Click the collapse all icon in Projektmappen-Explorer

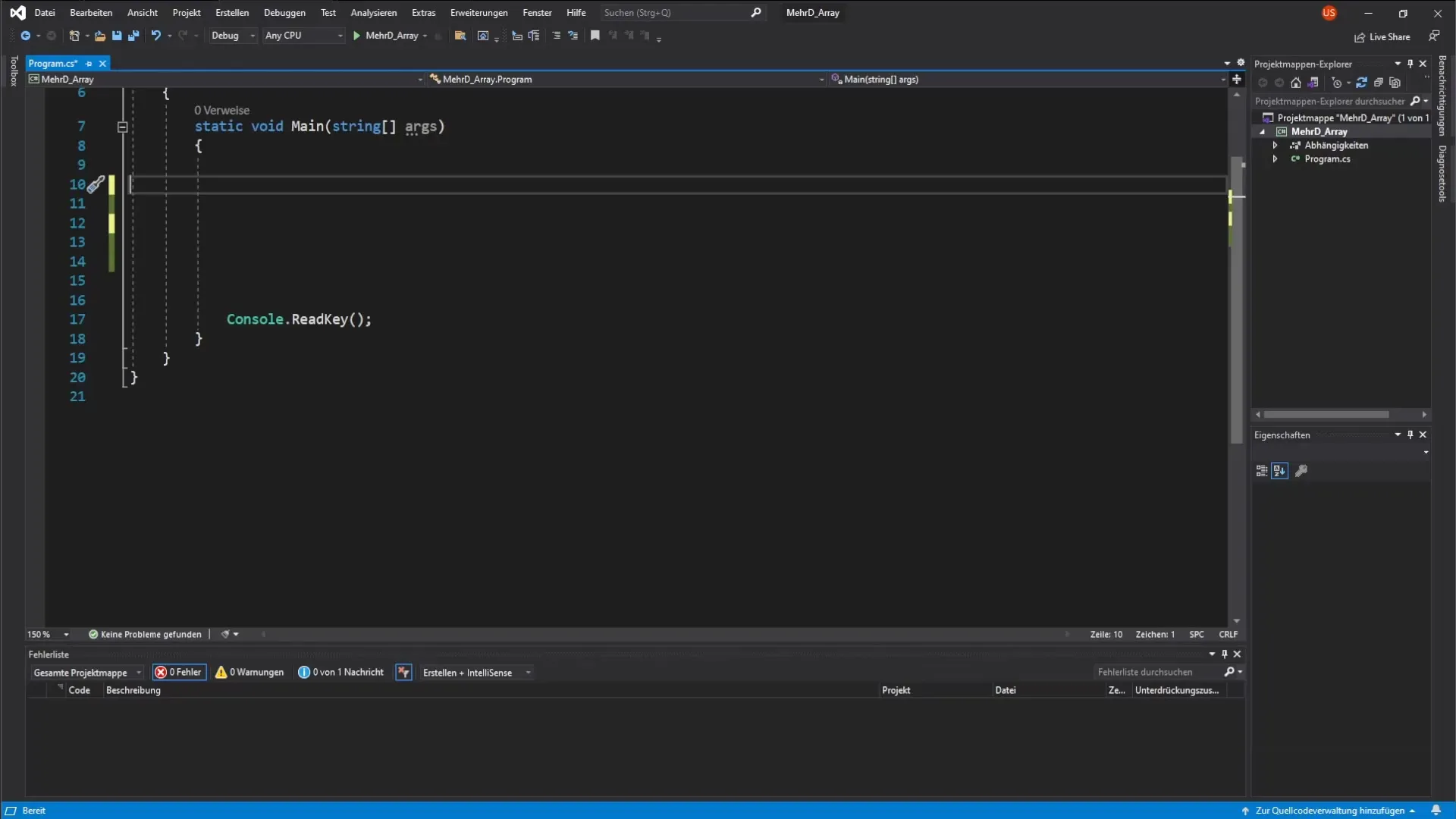(1379, 83)
